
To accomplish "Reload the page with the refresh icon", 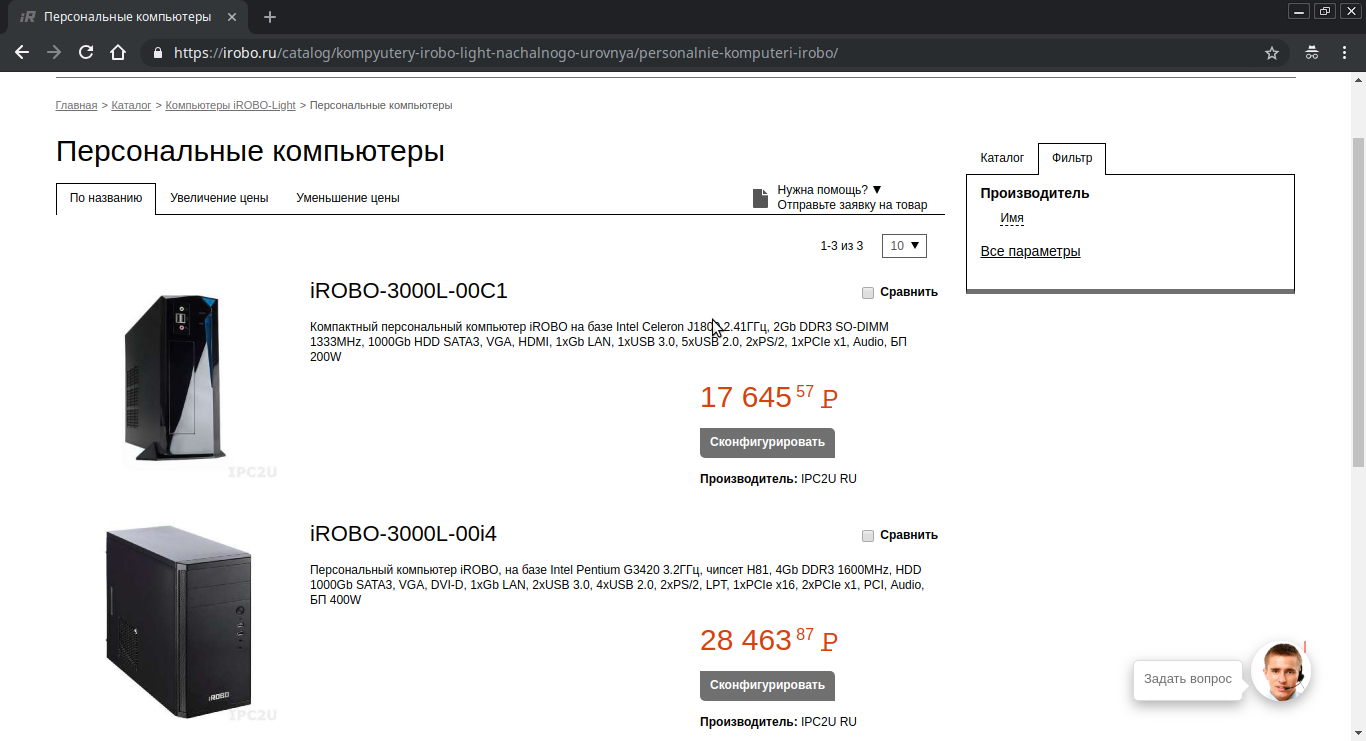I will coord(86,53).
